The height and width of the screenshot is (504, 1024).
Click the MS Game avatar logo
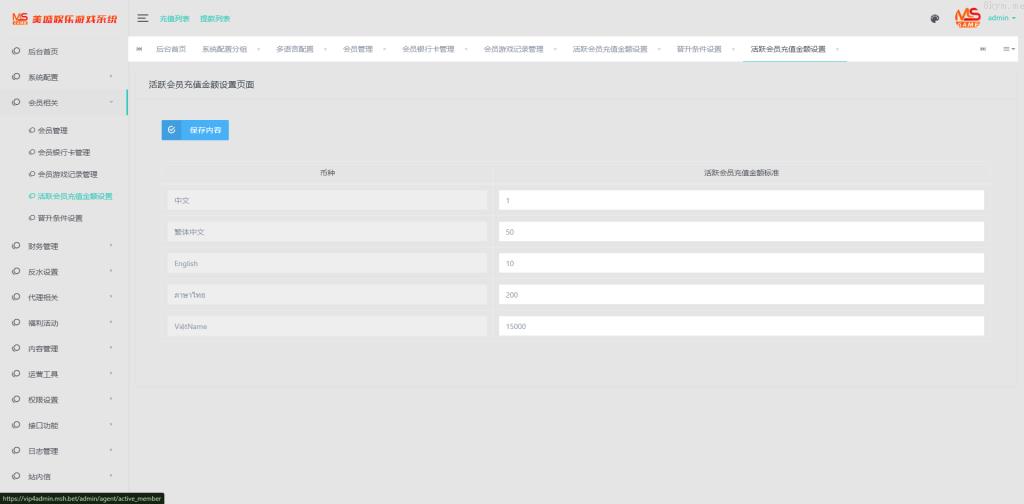tap(966, 17)
